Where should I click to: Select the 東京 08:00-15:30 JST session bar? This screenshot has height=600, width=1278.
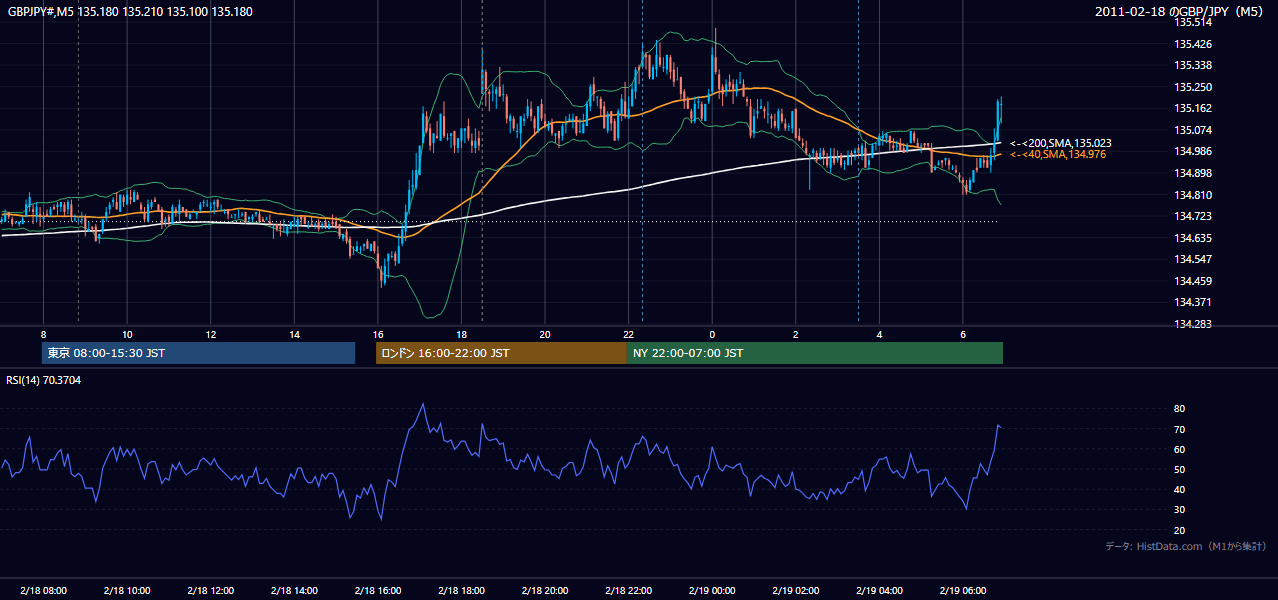198,353
